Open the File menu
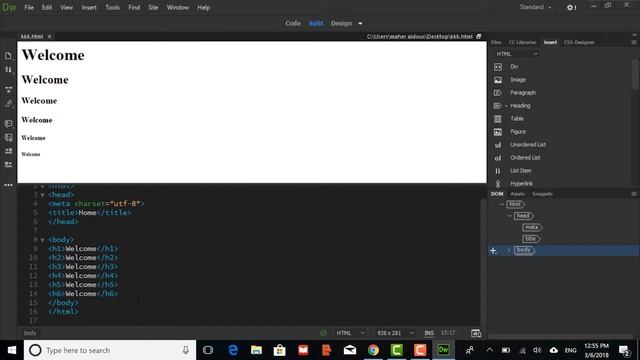The image size is (640, 360). pos(29,7)
